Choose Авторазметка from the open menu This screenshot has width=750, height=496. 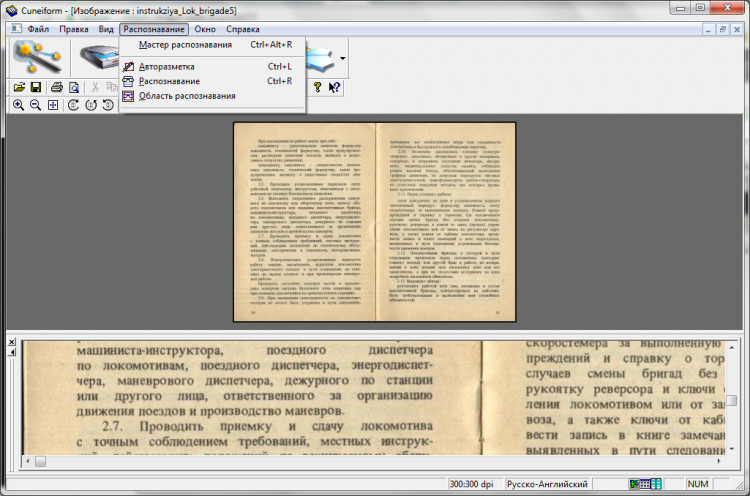(x=169, y=66)
